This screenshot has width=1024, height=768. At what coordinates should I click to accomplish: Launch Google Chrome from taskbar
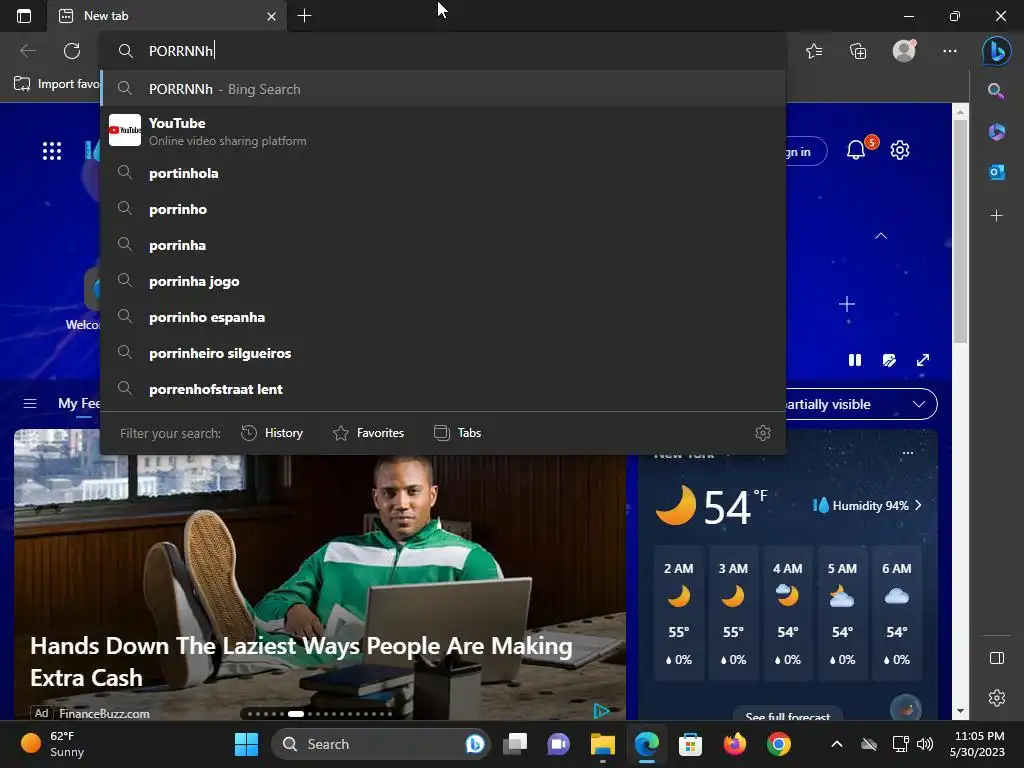pos(778,744)
